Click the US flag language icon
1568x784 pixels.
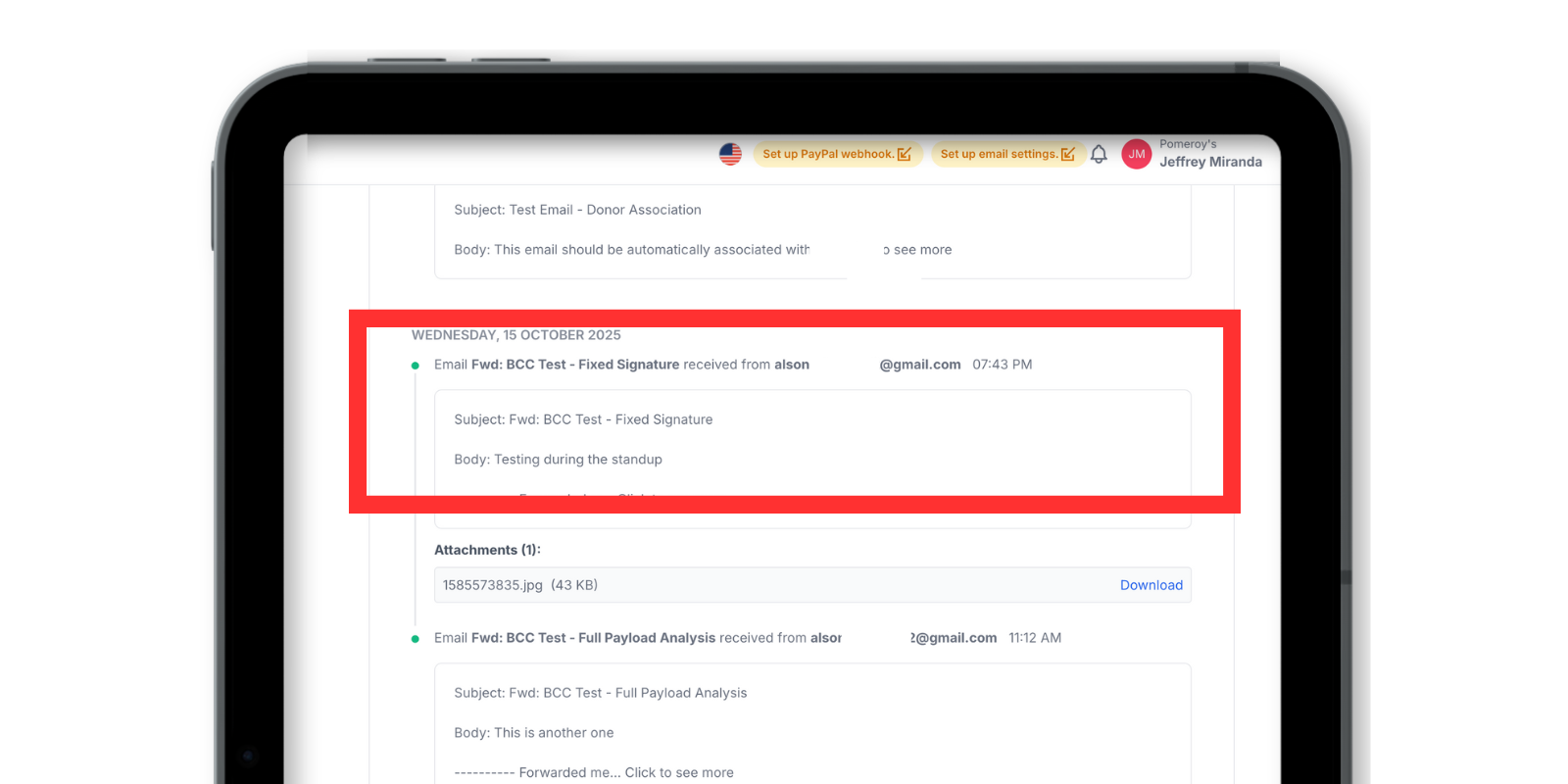click(730, 154)
